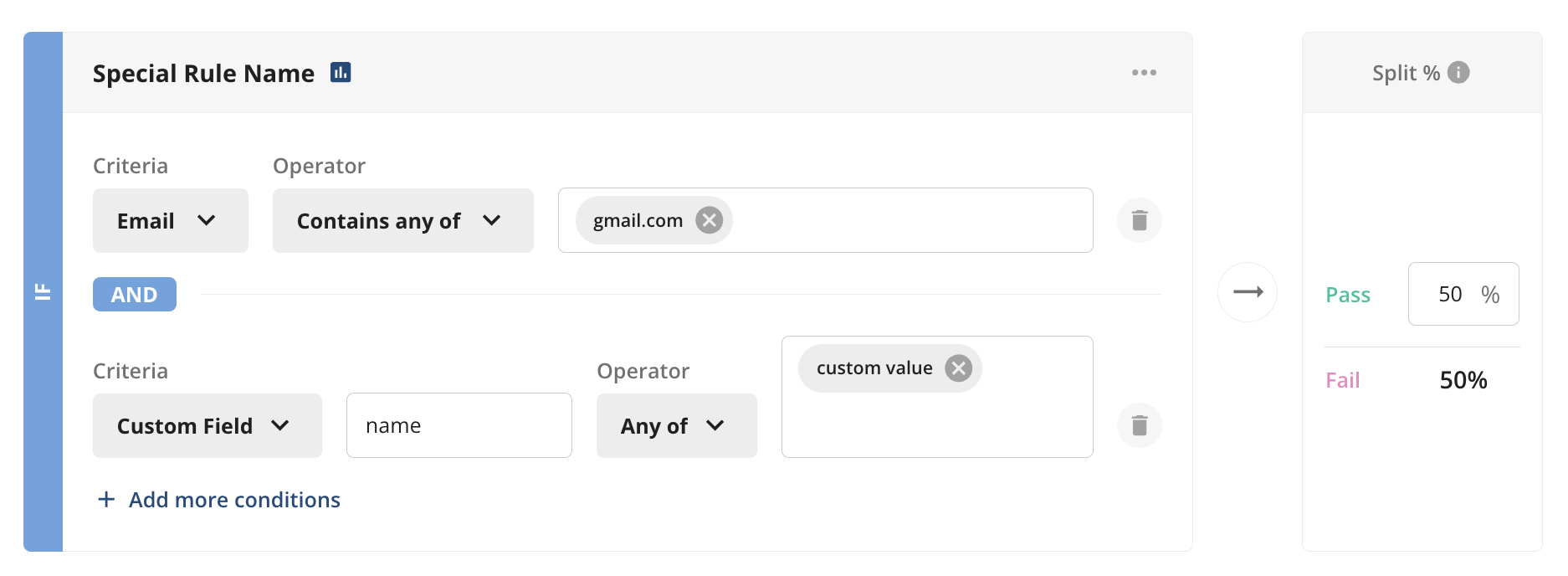The height and width of the screenshot is (576, 1568).
Task: Open the Any of operator dropdown
Action: click(677, 426)
